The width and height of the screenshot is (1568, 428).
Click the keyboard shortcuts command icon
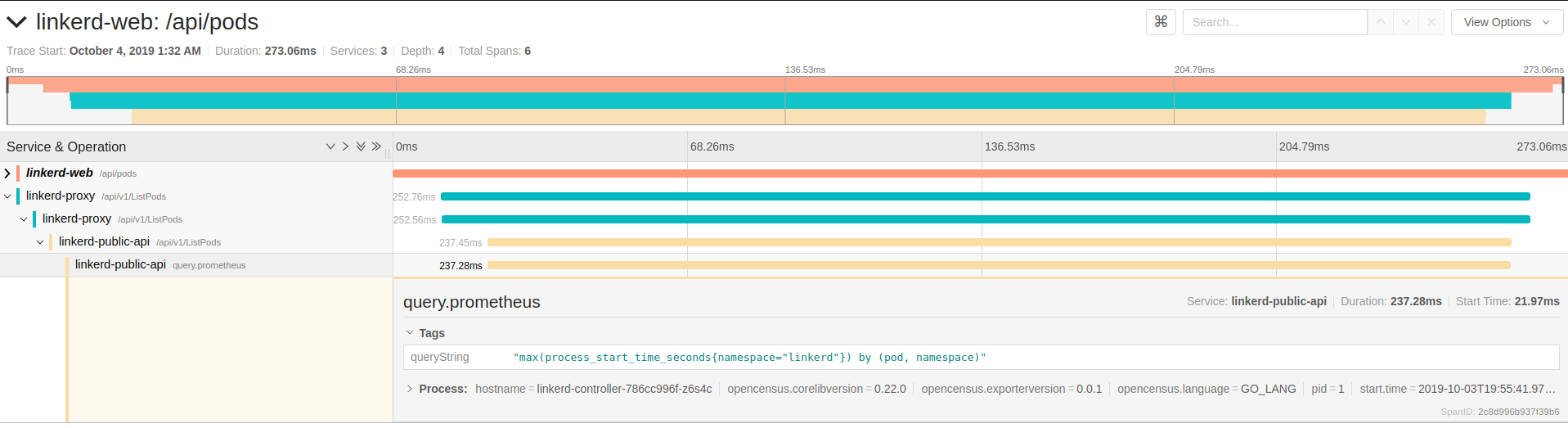tap(1160, 22)
